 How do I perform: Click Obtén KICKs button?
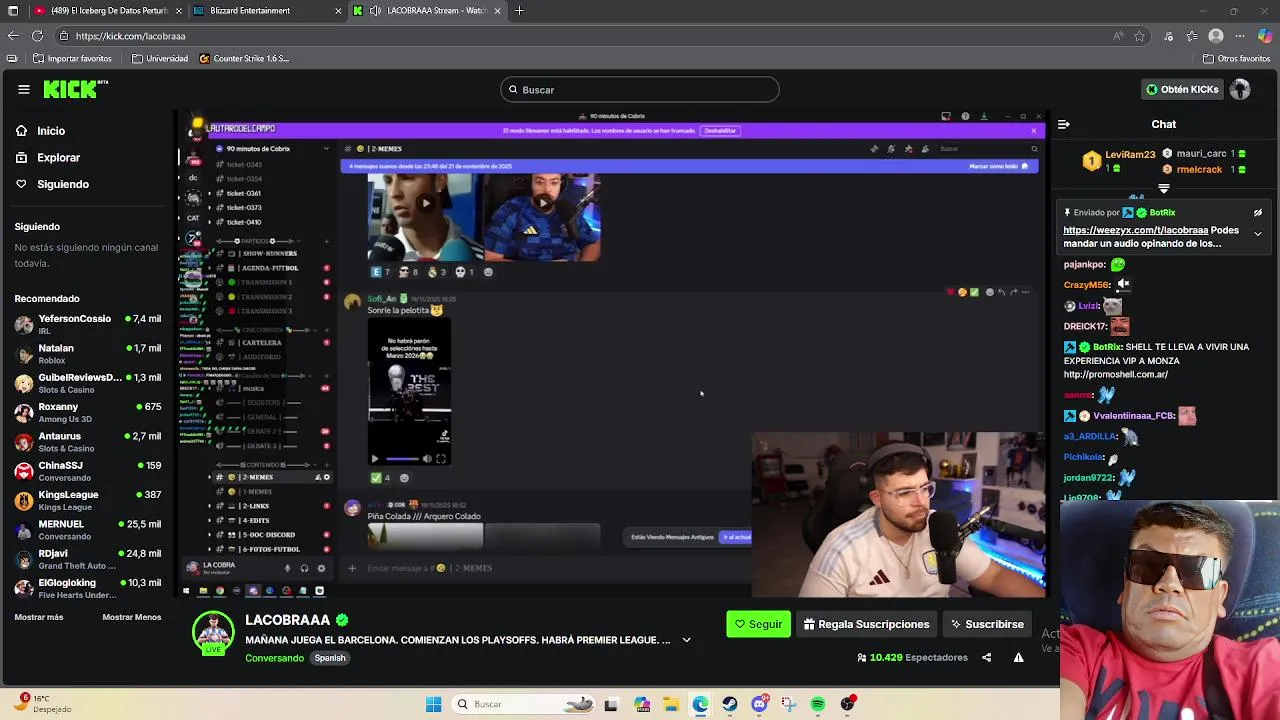coord(1182,89)
